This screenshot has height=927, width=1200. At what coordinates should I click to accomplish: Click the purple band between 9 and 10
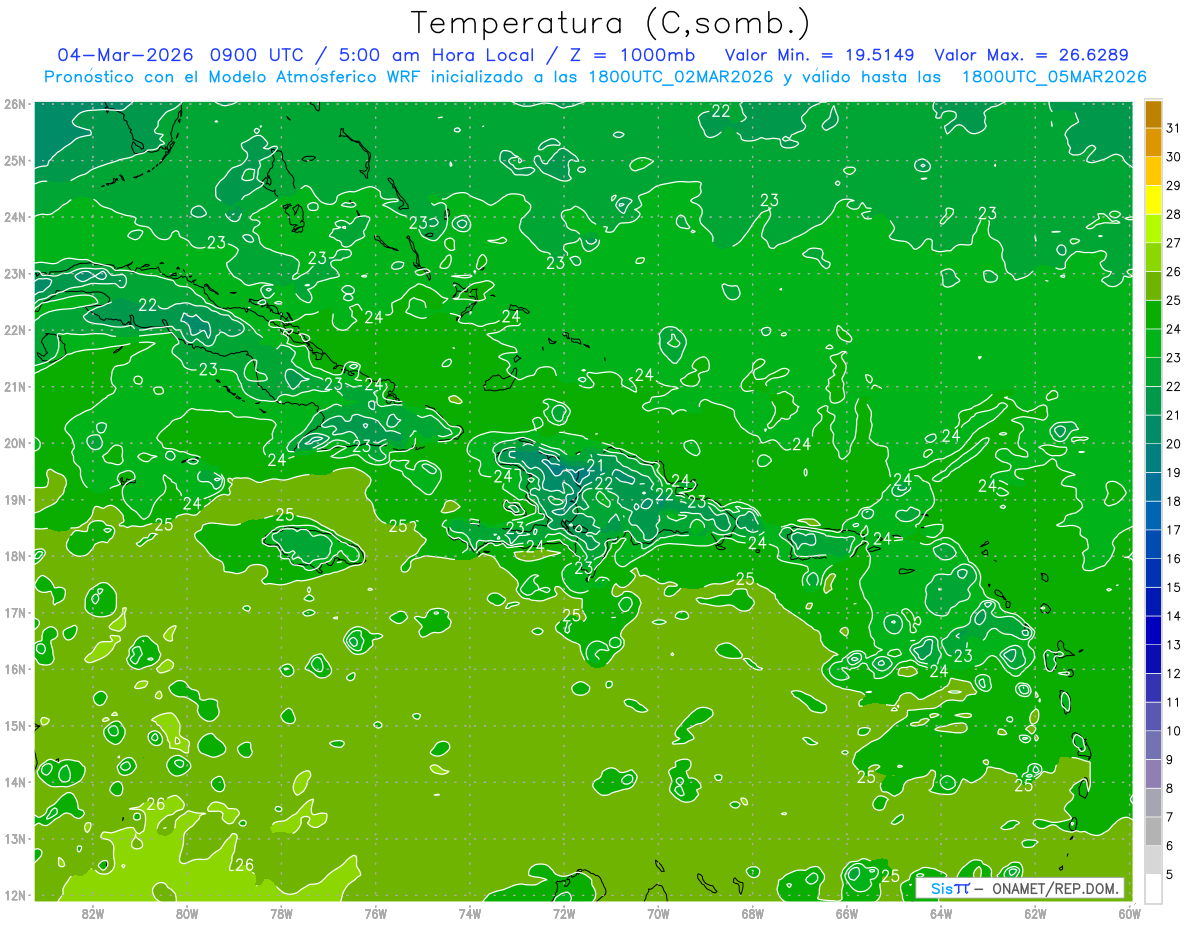point(1153,745)
